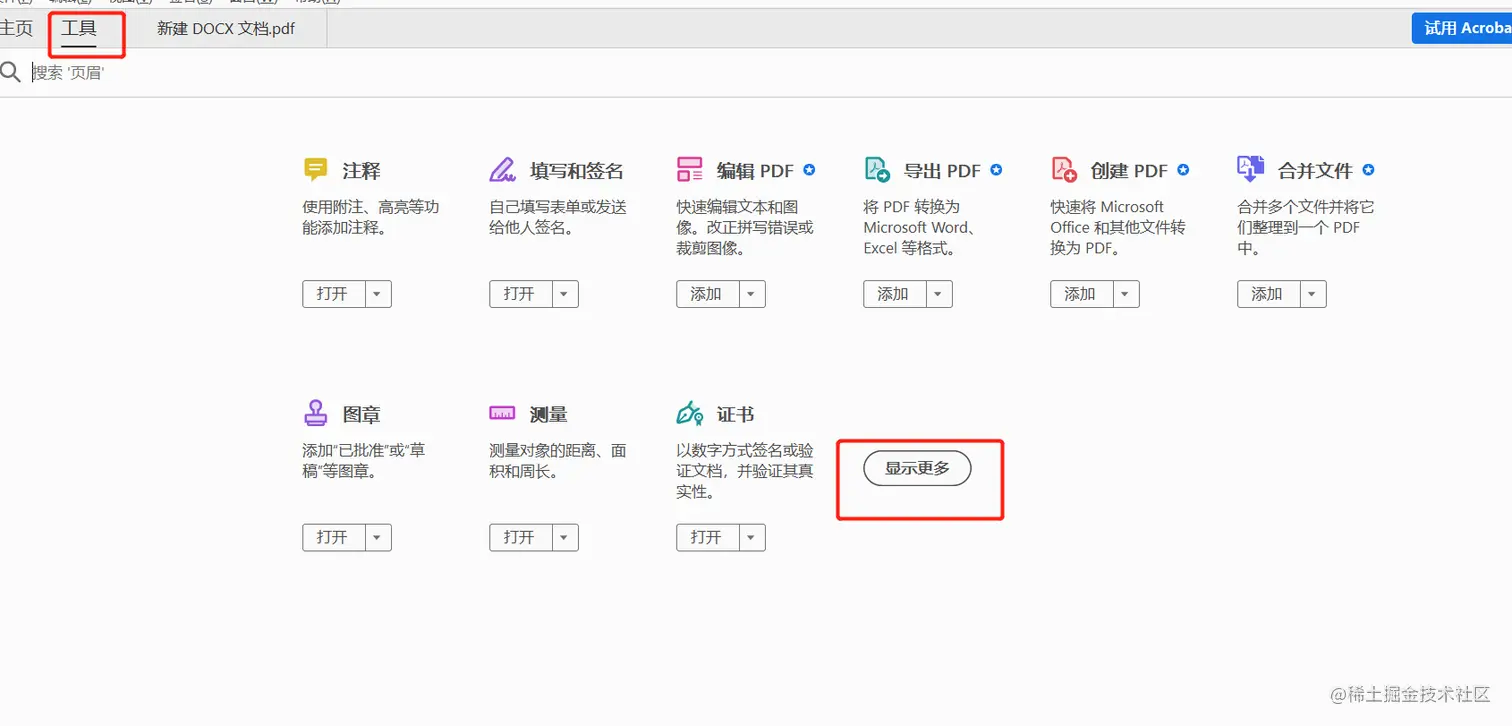Click the premium star badge beside 导出 PDF
This screenshot has height=726, width=1512.
(996, 170)
